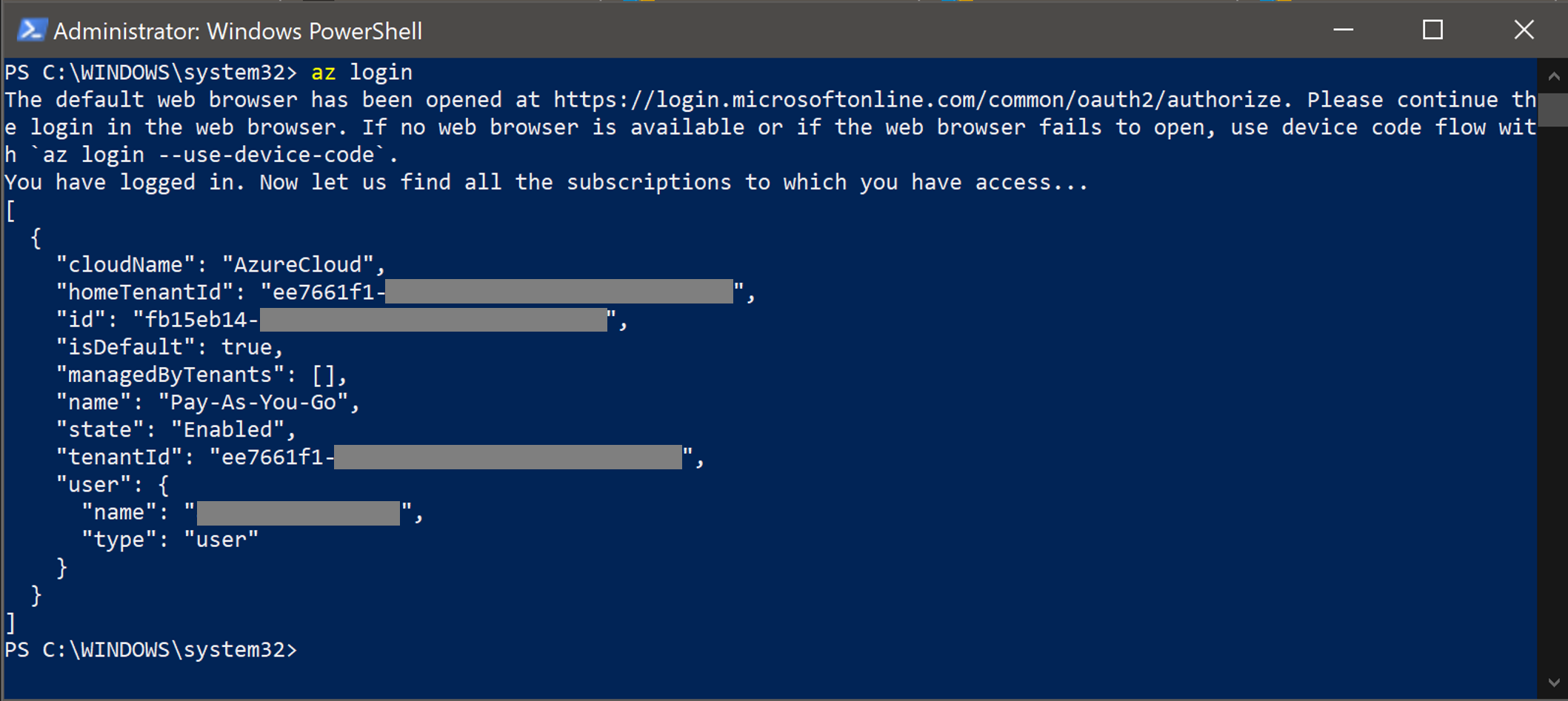Click the vertical scrollbar thumb
This screenshot has width=1568, height=701.
click(x=1553, y=110)
